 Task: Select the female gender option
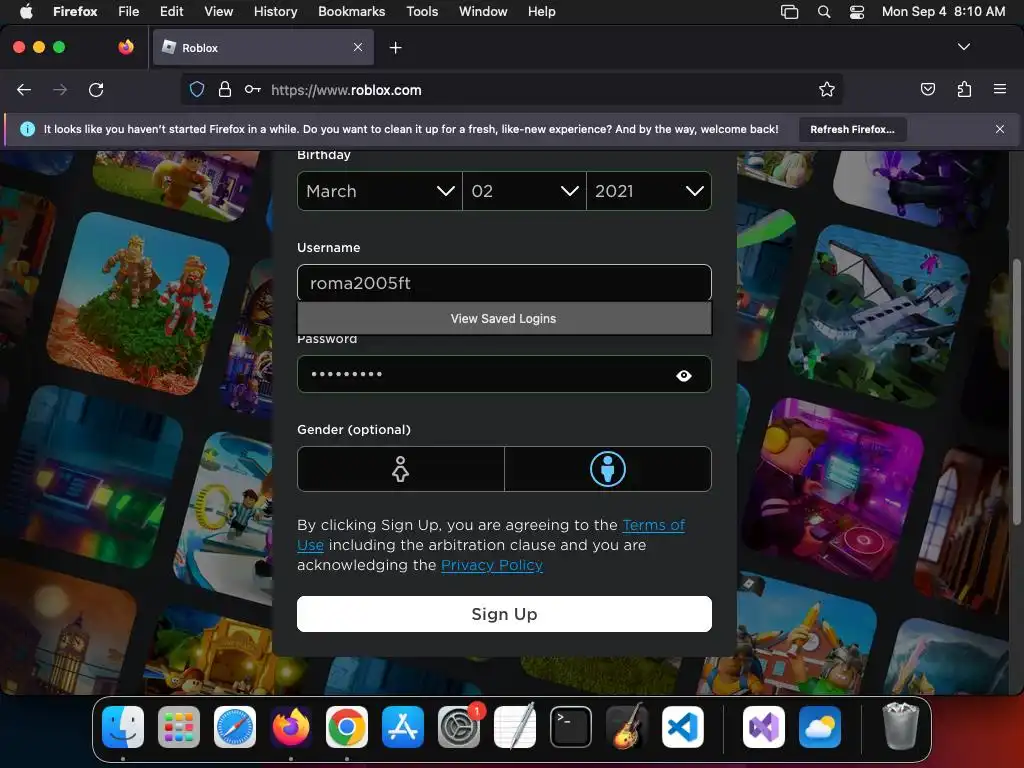(x=400, y=469)
